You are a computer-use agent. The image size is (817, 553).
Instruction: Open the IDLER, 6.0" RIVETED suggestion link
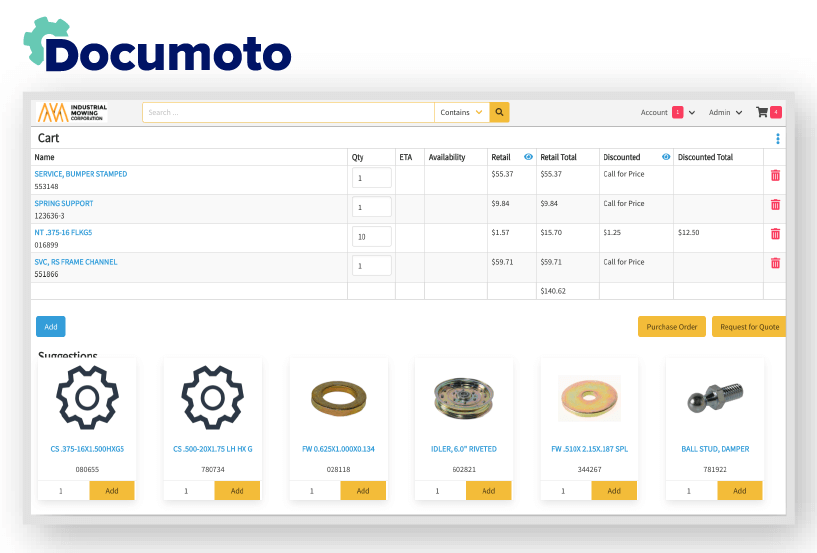click(x=464, y=449)
